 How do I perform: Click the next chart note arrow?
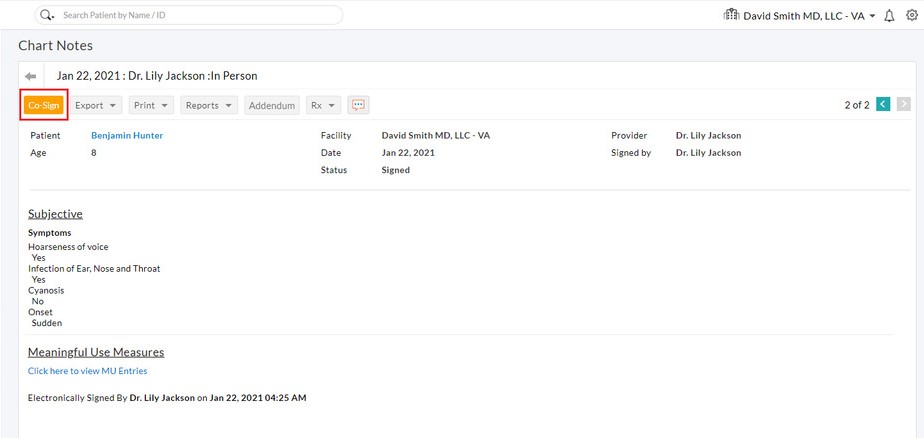[903, 104]
